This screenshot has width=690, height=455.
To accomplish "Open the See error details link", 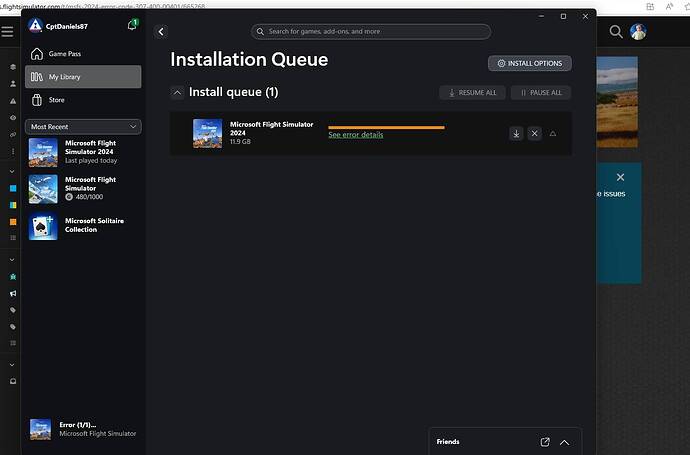I will [x=355, y=135].
